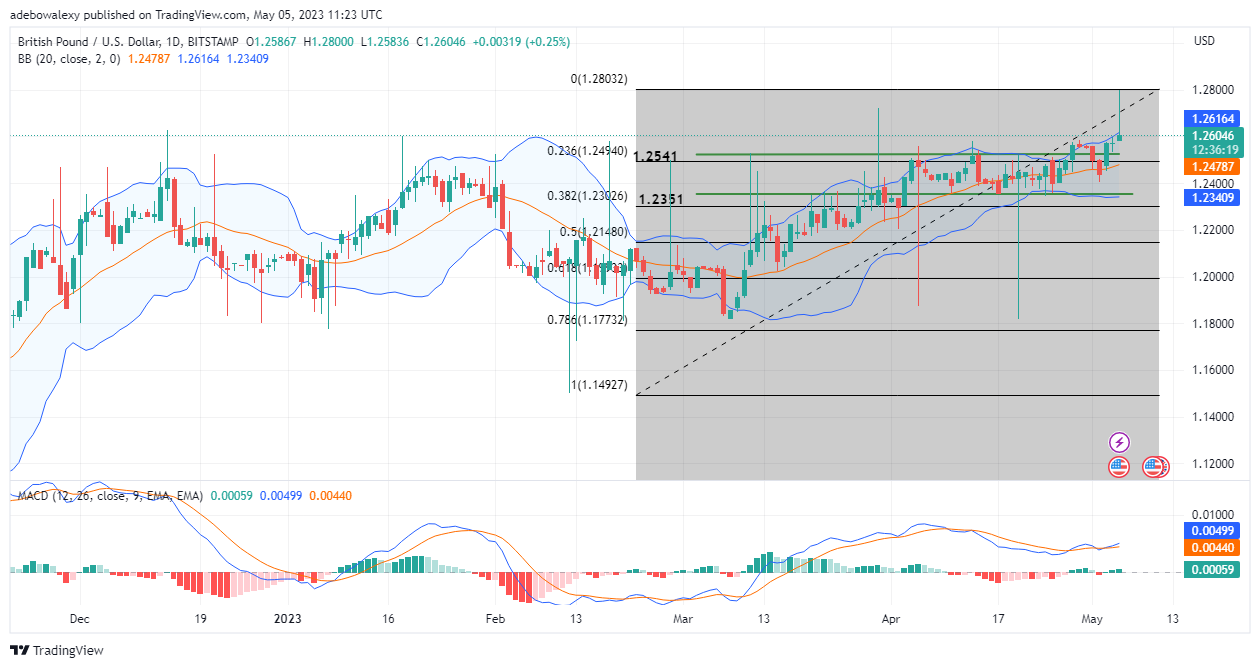1260x668 pixels.
Task: Click the L1.25836 low value
Action: (x=385, y=41)
